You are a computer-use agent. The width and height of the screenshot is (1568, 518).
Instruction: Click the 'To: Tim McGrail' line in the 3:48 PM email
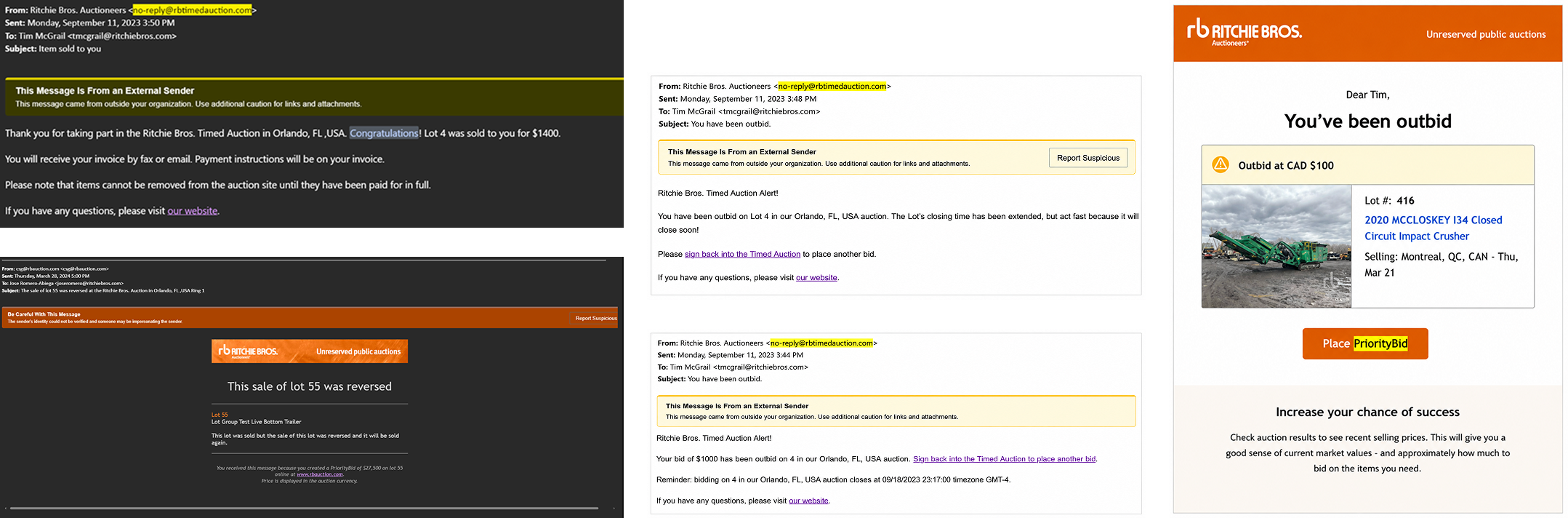click(739, 111)
